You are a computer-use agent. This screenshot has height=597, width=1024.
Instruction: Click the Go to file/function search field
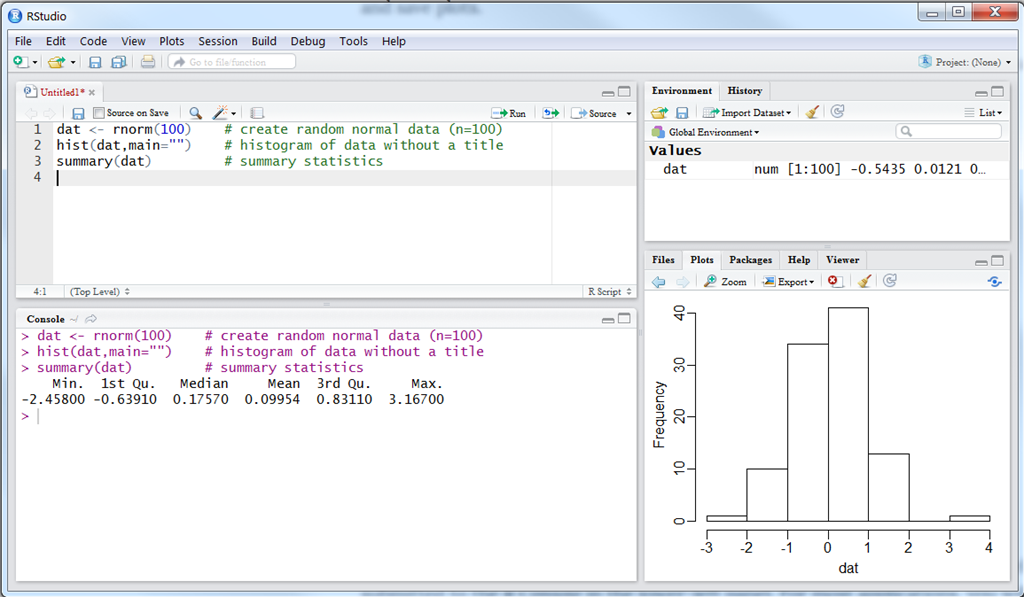pos(231,62)
